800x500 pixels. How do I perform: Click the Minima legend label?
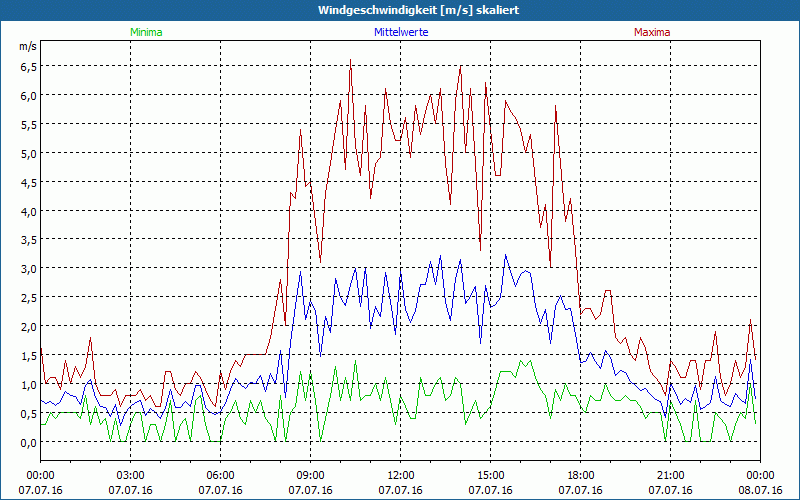pyautogui.click(x=146, y=32)
